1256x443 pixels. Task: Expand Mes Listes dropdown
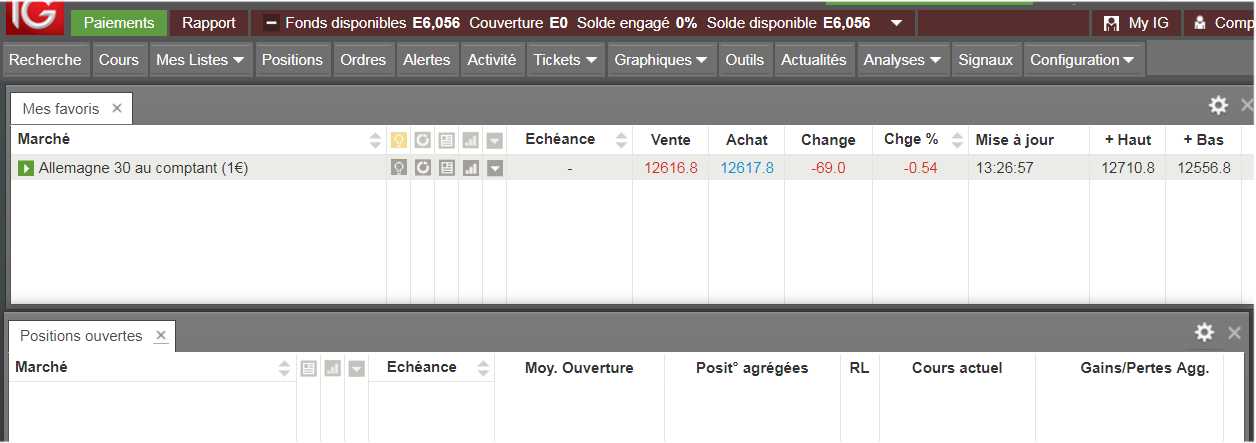200,60
